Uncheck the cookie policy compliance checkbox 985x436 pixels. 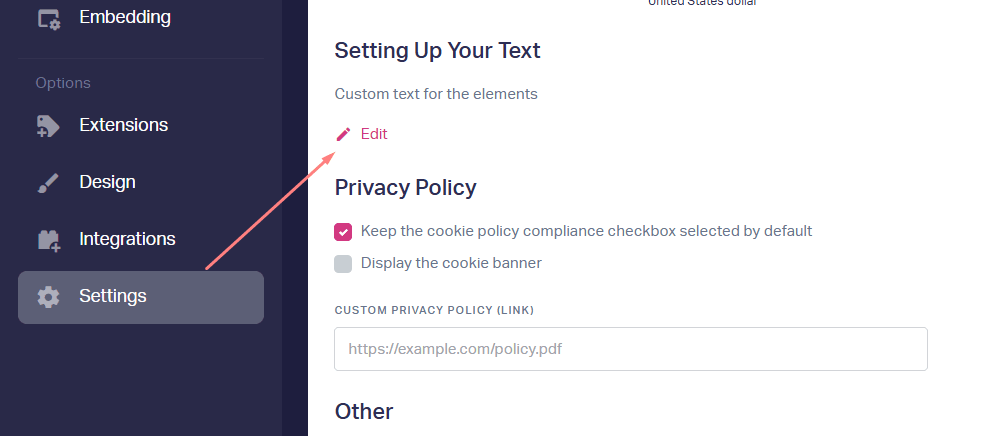(343, 232)
